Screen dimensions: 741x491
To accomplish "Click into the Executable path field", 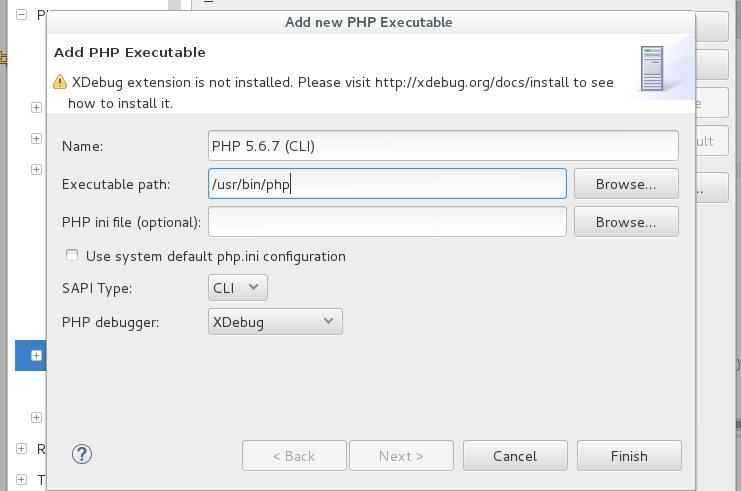I will tap(386, 184).
